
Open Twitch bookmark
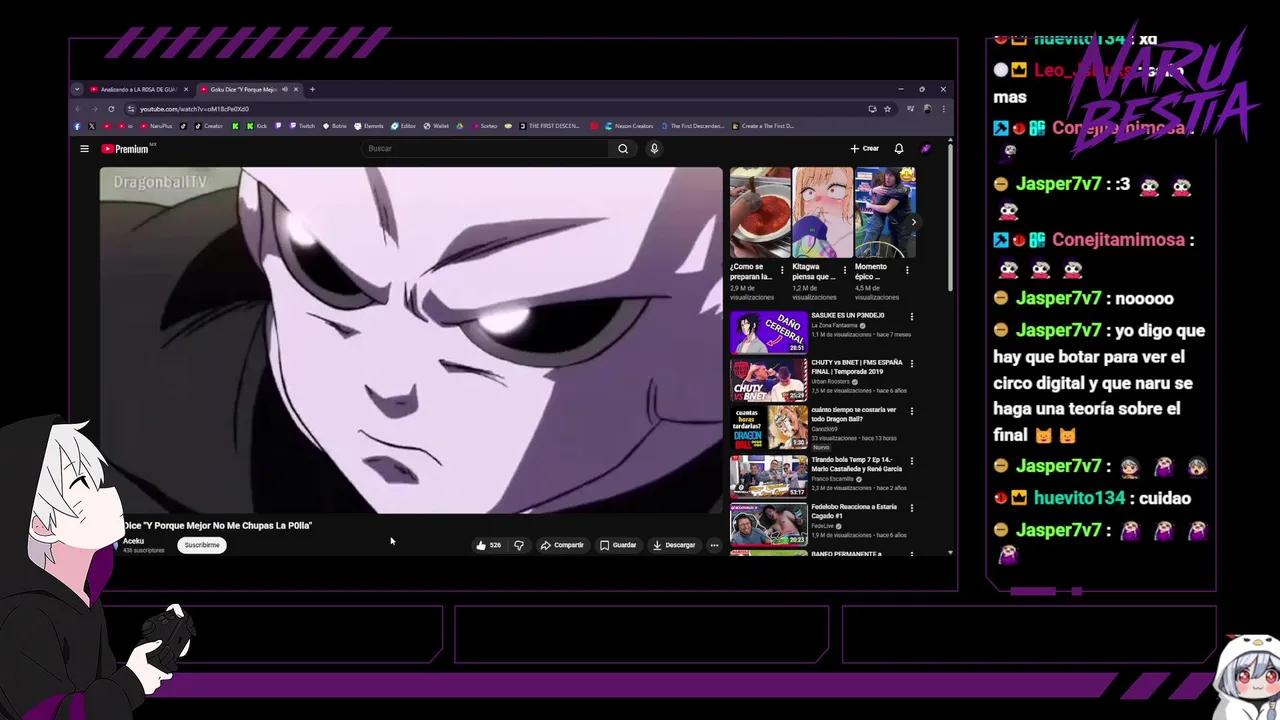point(303,126)
